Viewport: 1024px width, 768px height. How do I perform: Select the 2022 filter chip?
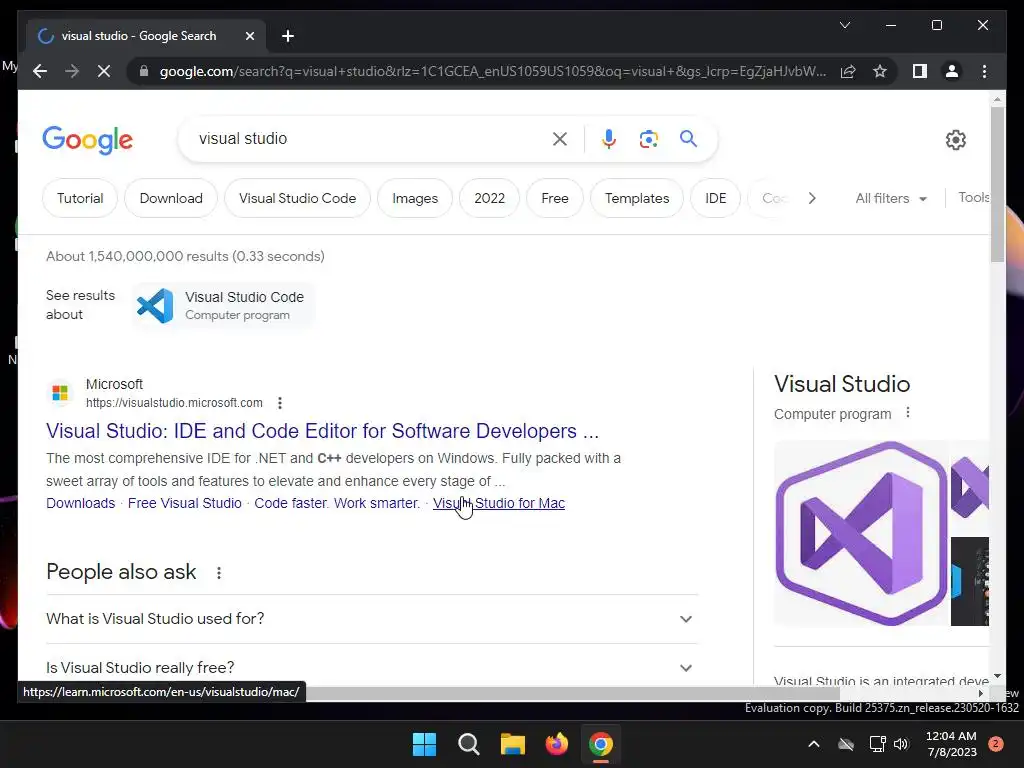pyautogui.click(x=489, y=198)
